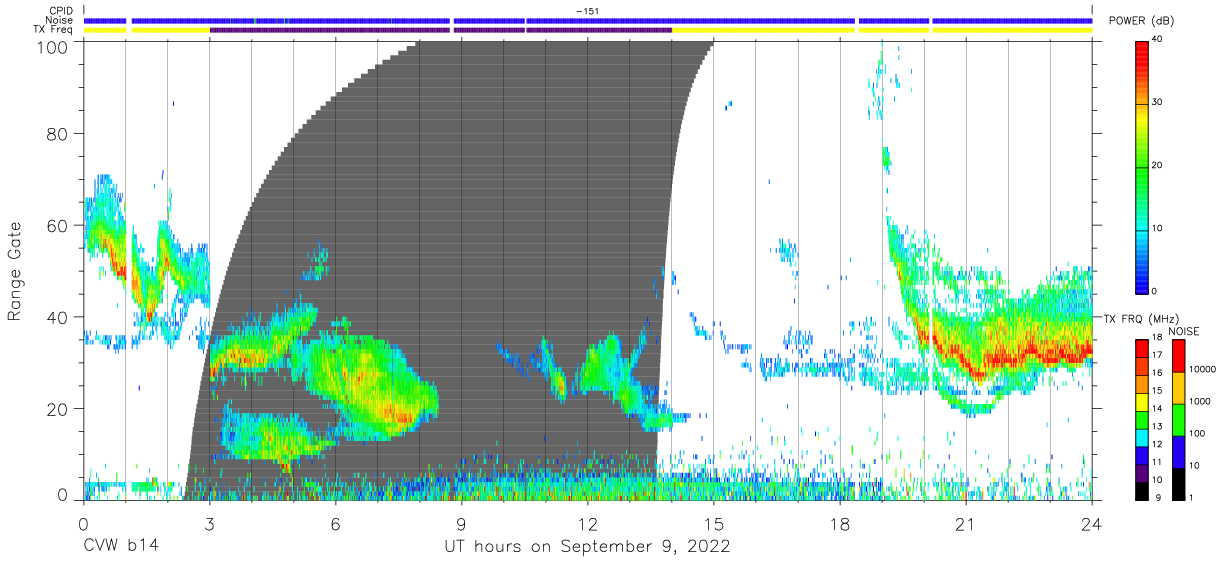
Task: Click the TX Freq row label
Action: (53, 30)
